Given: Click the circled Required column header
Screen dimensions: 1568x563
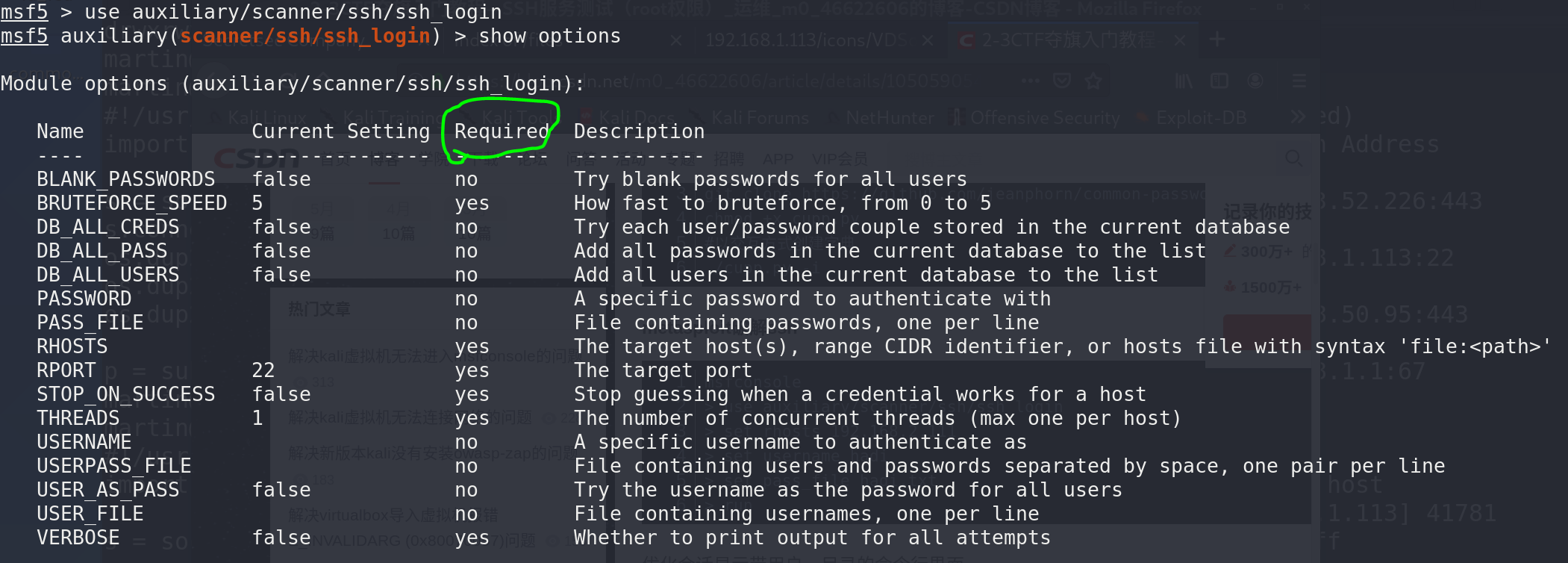Looking at the screenshot, I should click(x=502, y=131).
